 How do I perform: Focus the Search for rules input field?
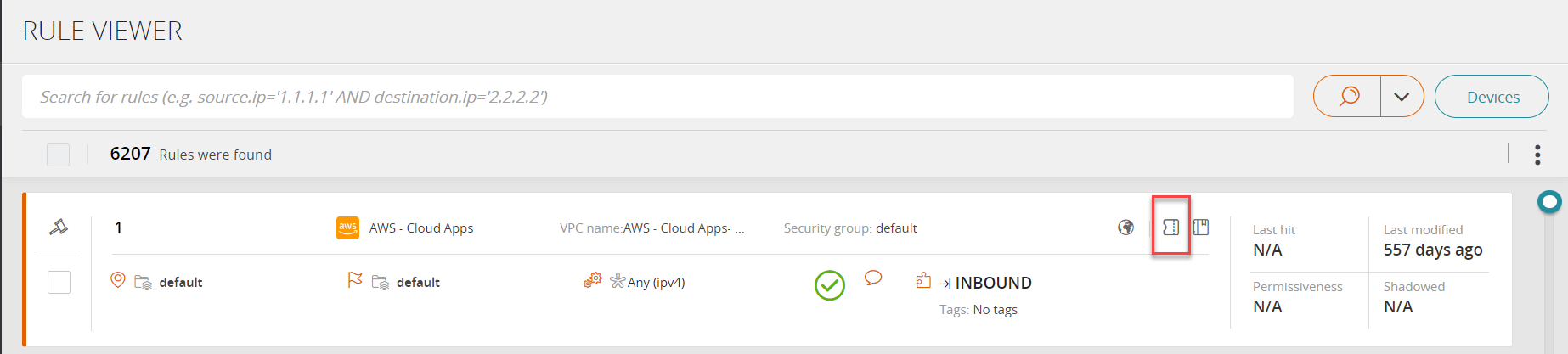point(657,97)
